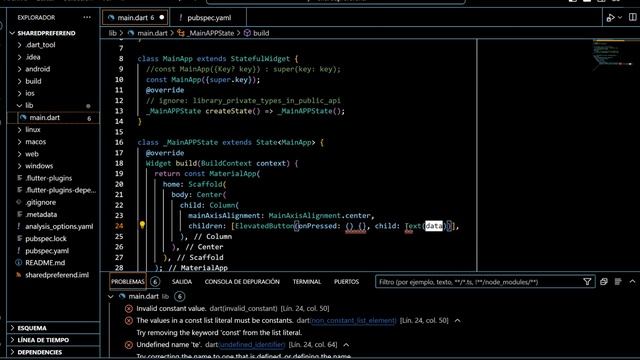Click the chevron up to maximize panel
Viewport: 640px width, 360px height.
pos(632,282)
